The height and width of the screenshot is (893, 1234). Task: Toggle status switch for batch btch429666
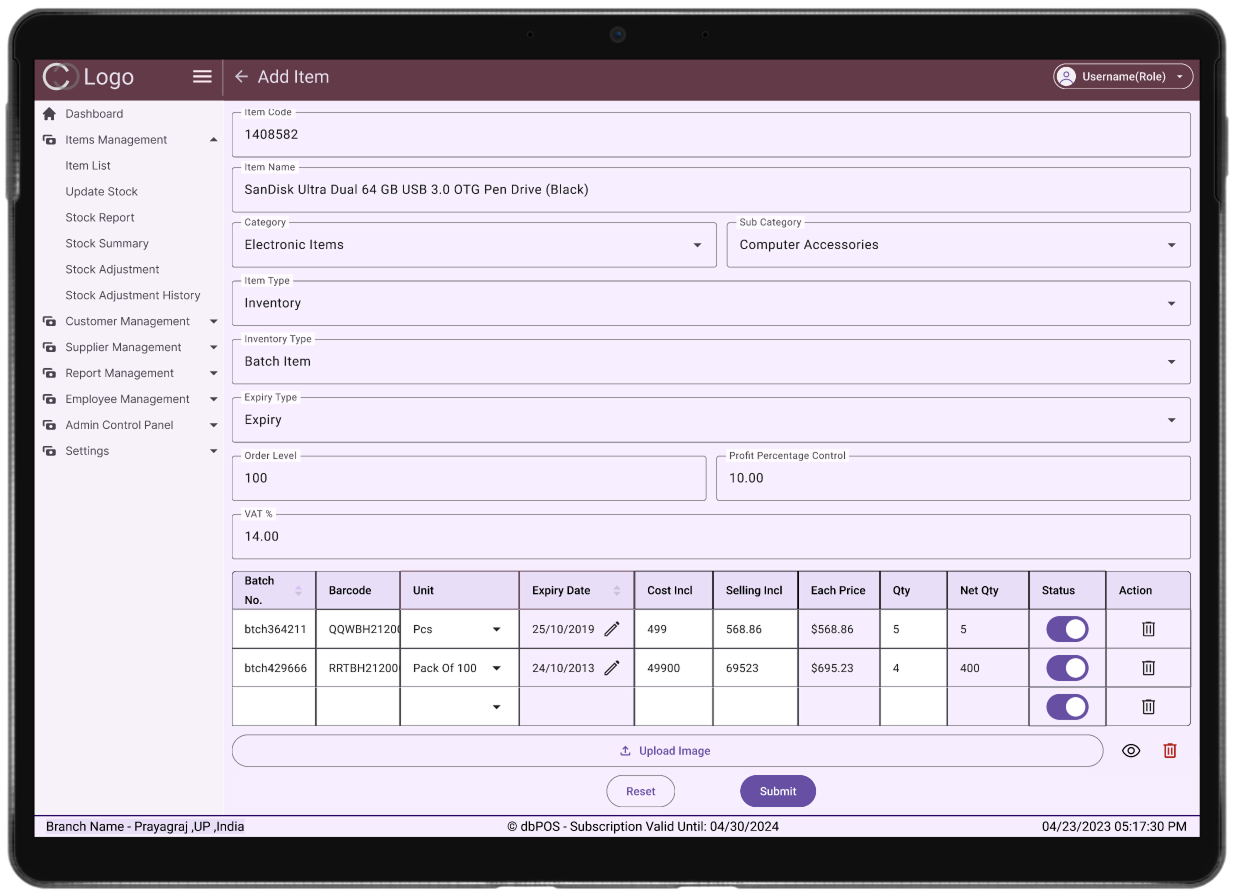pos(1067,668)
